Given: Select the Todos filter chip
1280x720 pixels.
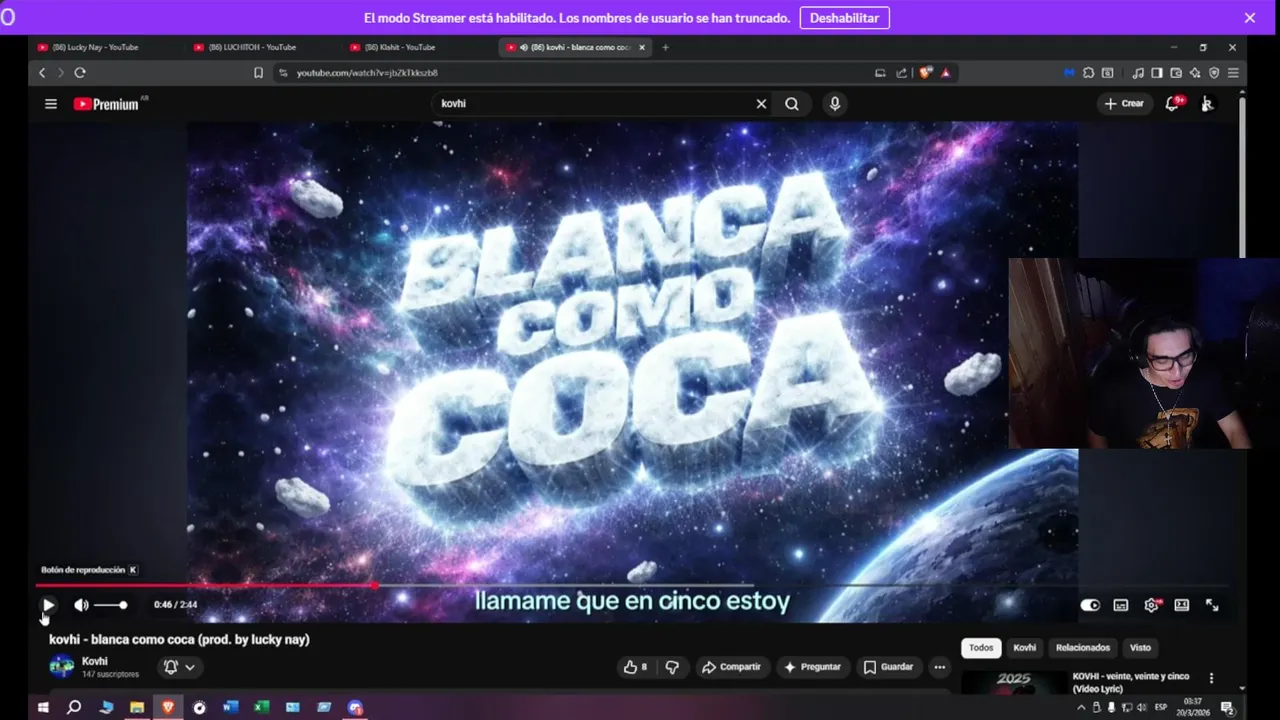Looking at the screenshot, I should coord(981,648).
